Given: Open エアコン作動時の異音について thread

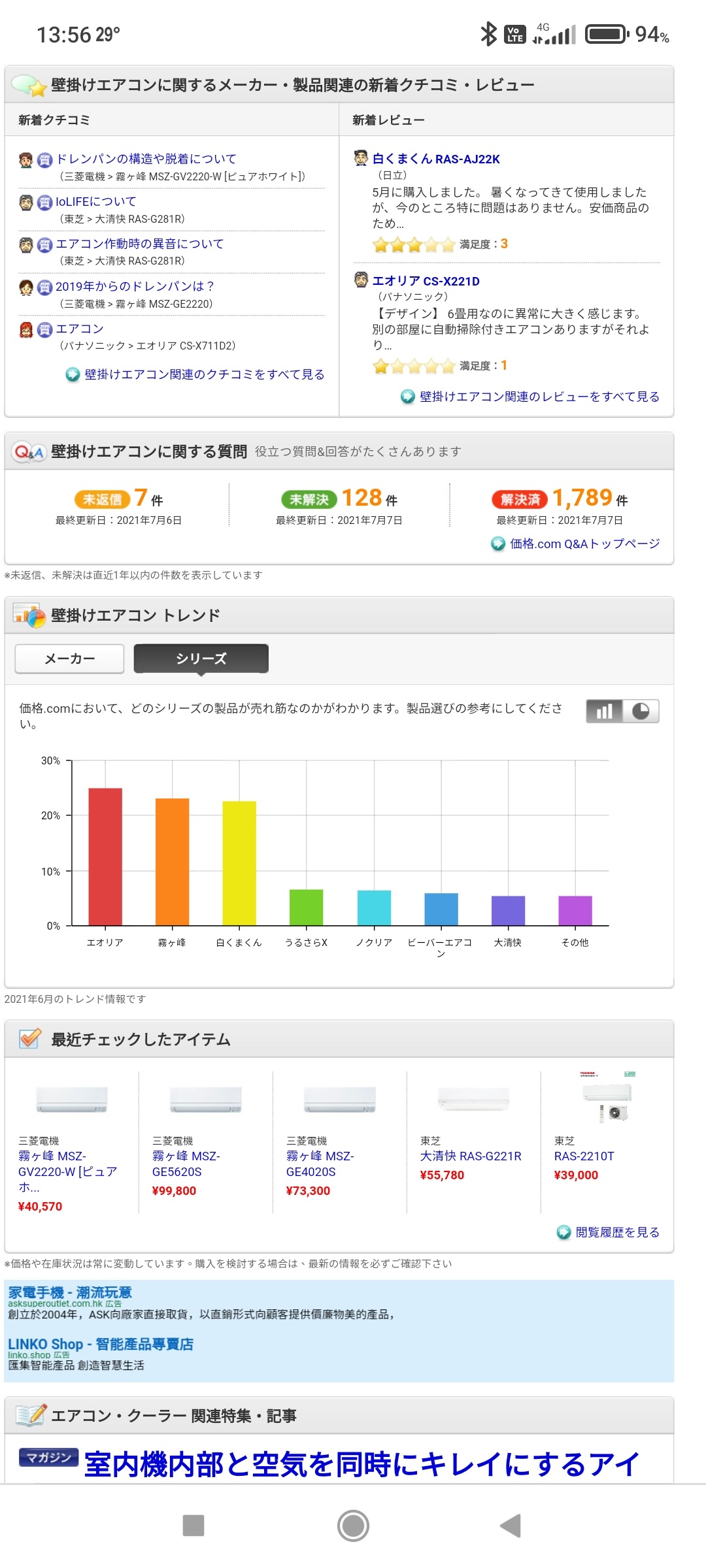Looking at the screenshot, I should point(140,244).
